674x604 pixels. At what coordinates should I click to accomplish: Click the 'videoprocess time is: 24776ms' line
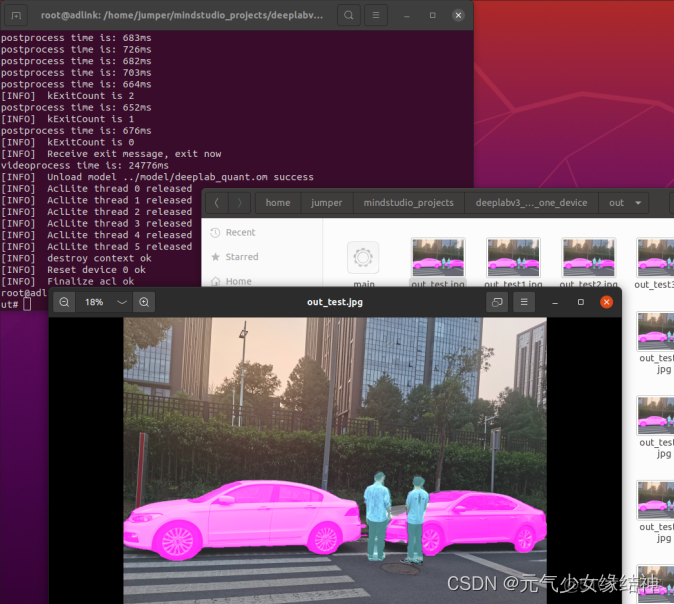click(85, 166)
